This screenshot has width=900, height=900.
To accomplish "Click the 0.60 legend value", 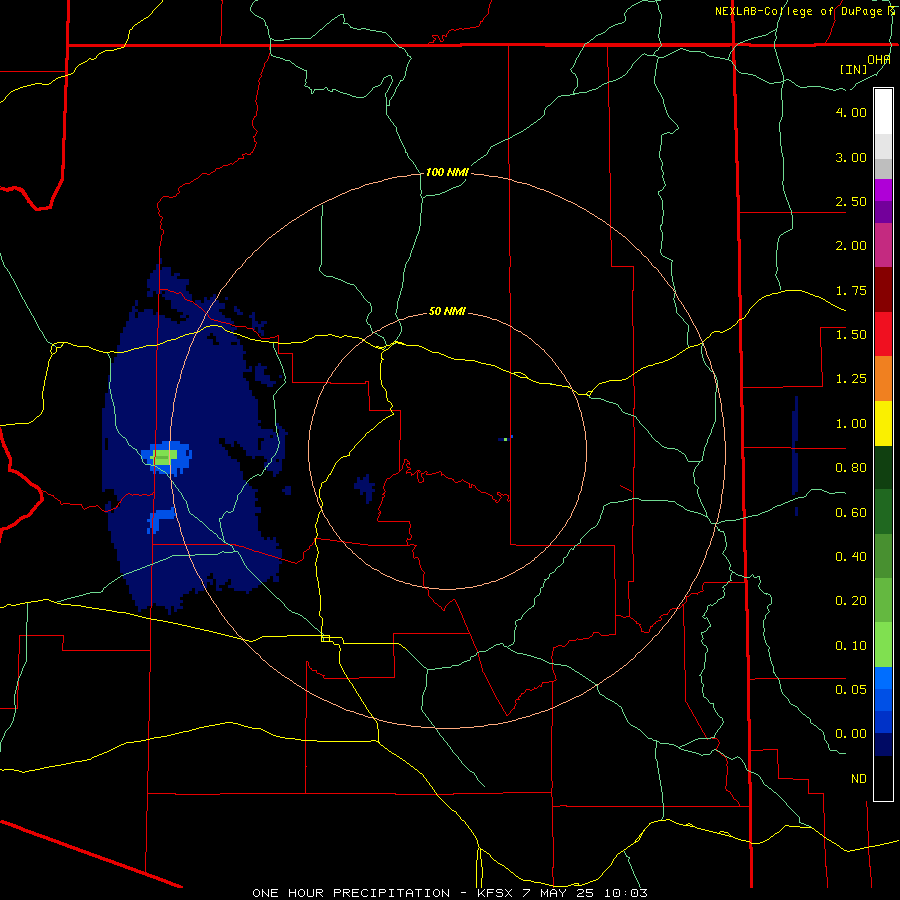I will (x=851, y=513).
